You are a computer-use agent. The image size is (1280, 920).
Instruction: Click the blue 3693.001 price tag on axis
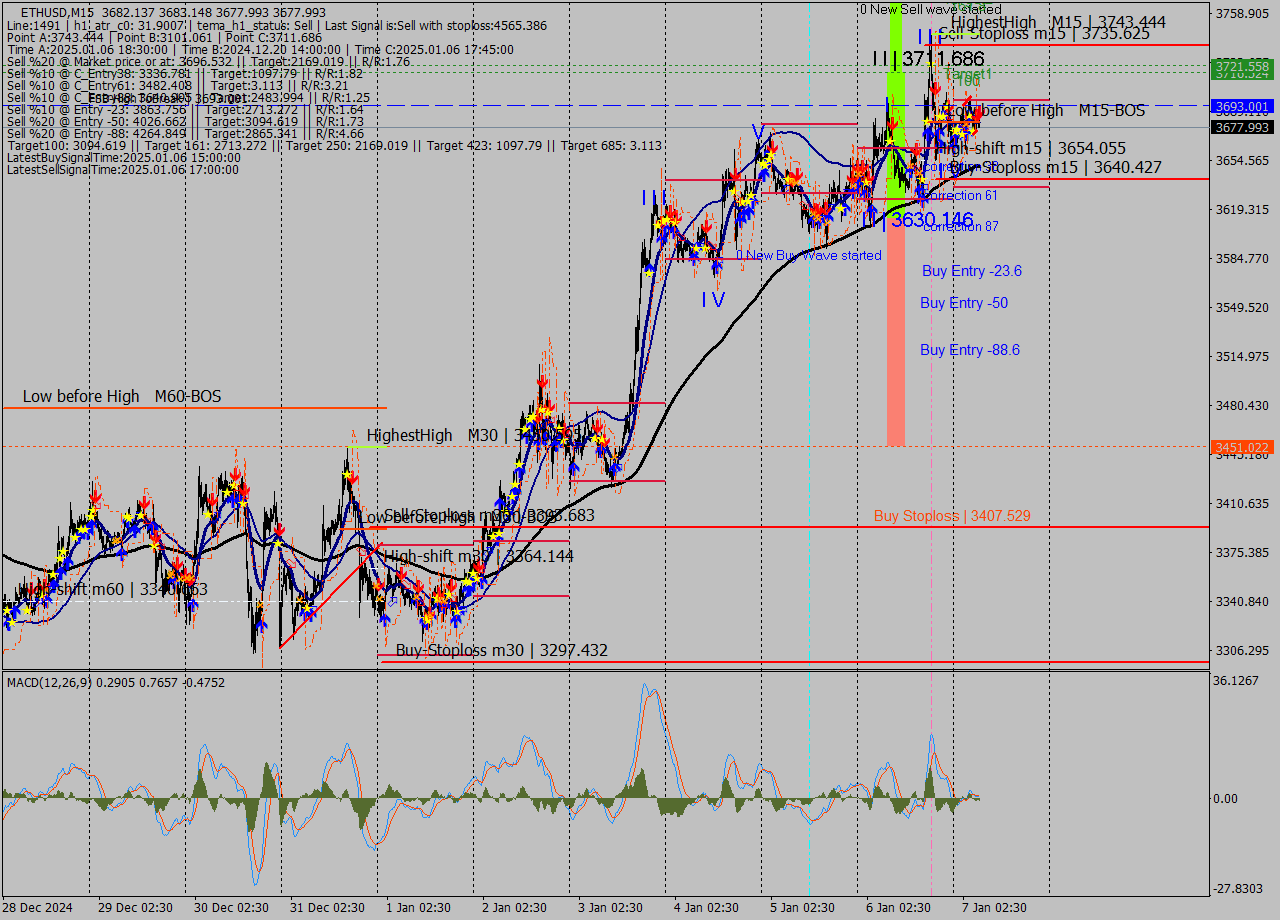click(x=1240, y=106)
